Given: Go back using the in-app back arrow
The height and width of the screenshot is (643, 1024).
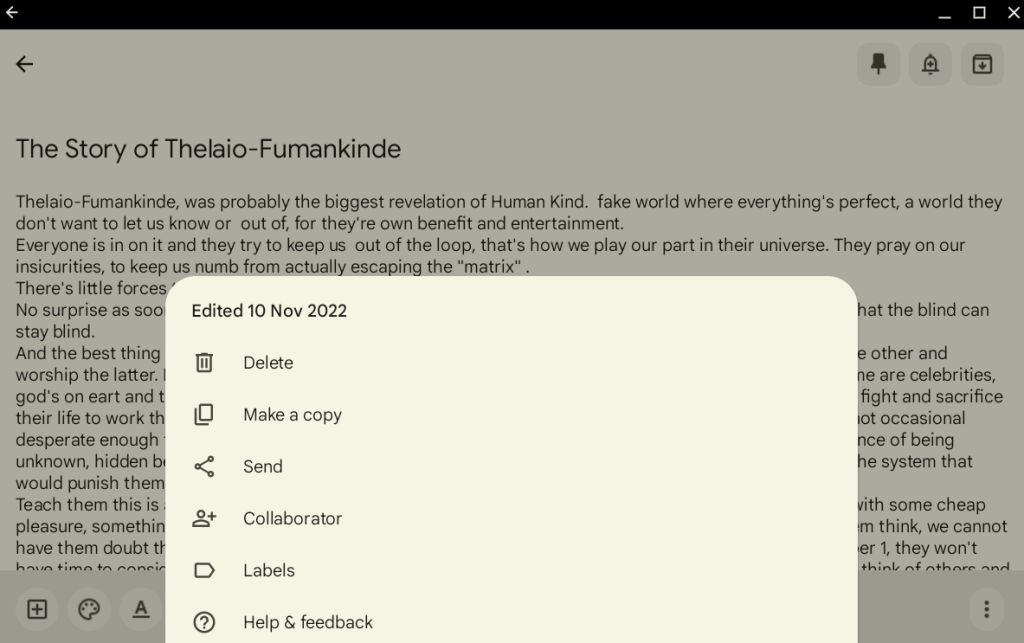Looking at the screenshot, I should click(25, 64).
